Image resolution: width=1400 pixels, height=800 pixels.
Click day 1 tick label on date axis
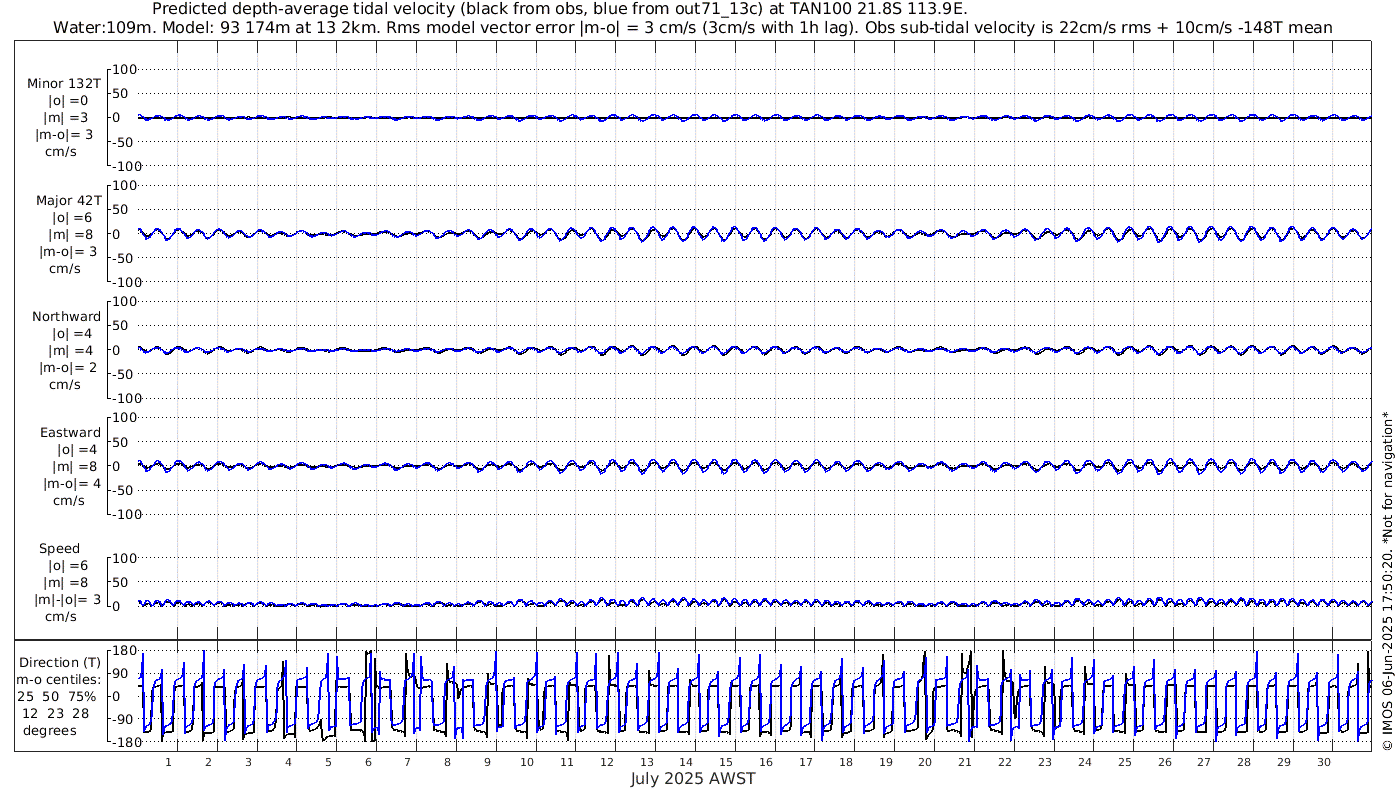(x=168, y=762)
